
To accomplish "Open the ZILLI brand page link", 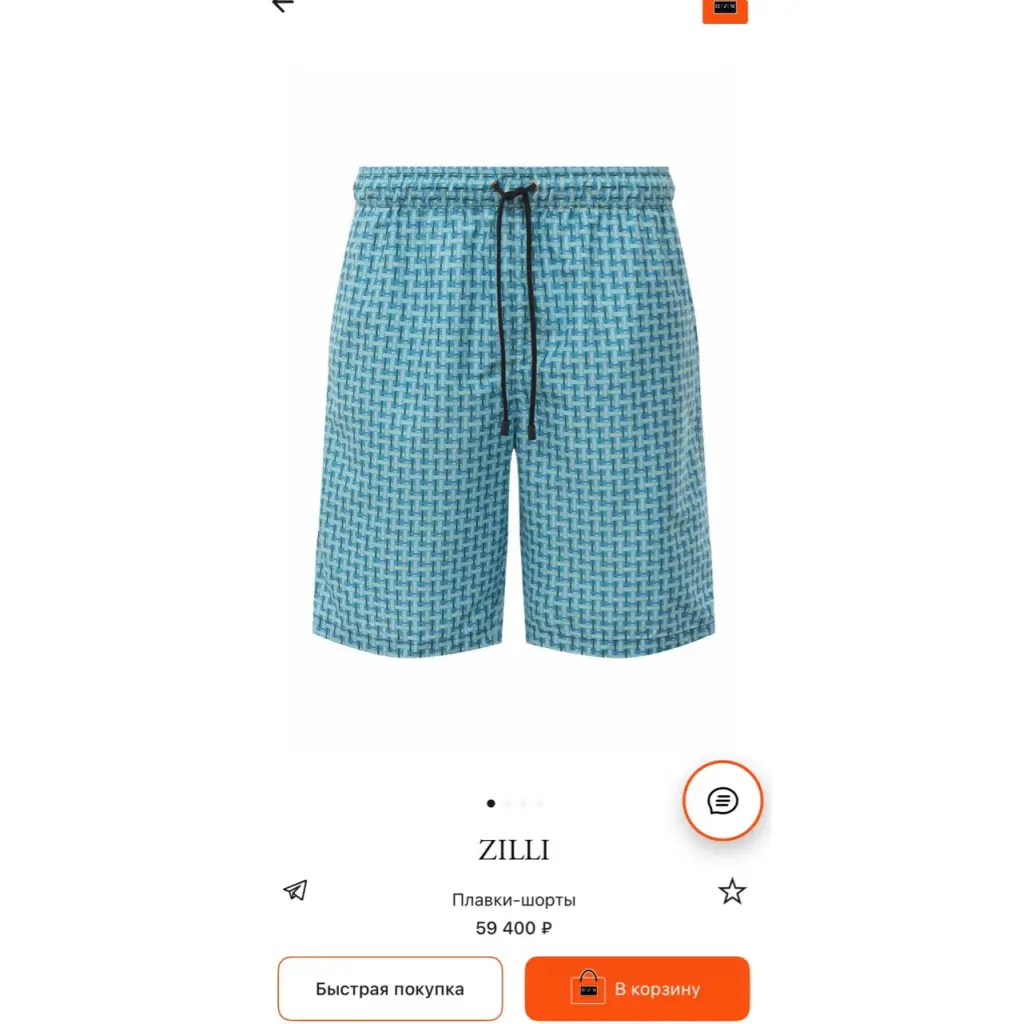I will [514, 850].
